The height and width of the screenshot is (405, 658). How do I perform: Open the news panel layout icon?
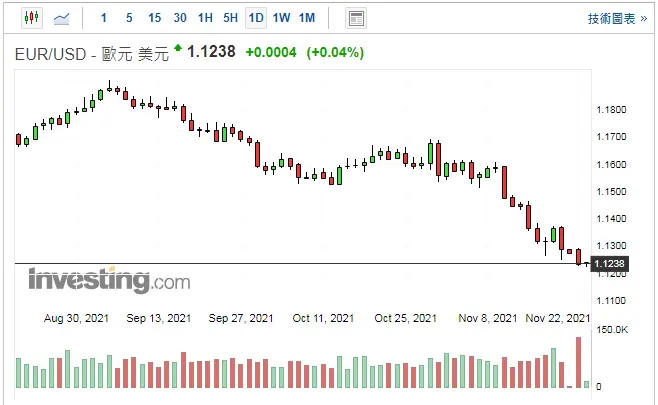click(x=355, y=18)
